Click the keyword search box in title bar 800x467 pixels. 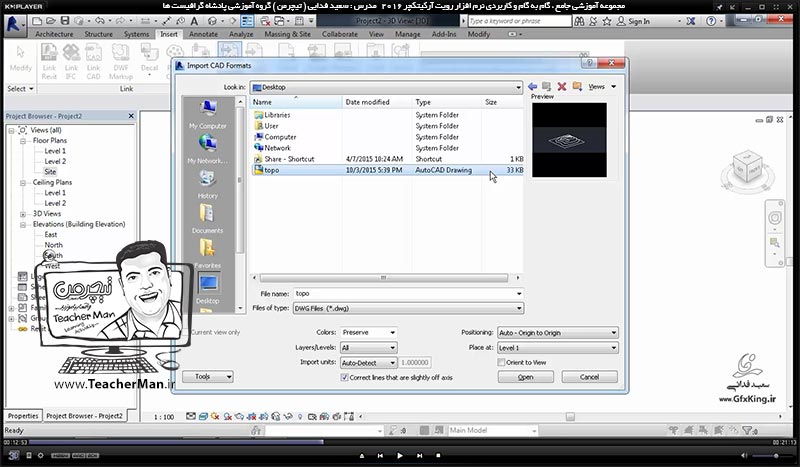tap(520, 21)
